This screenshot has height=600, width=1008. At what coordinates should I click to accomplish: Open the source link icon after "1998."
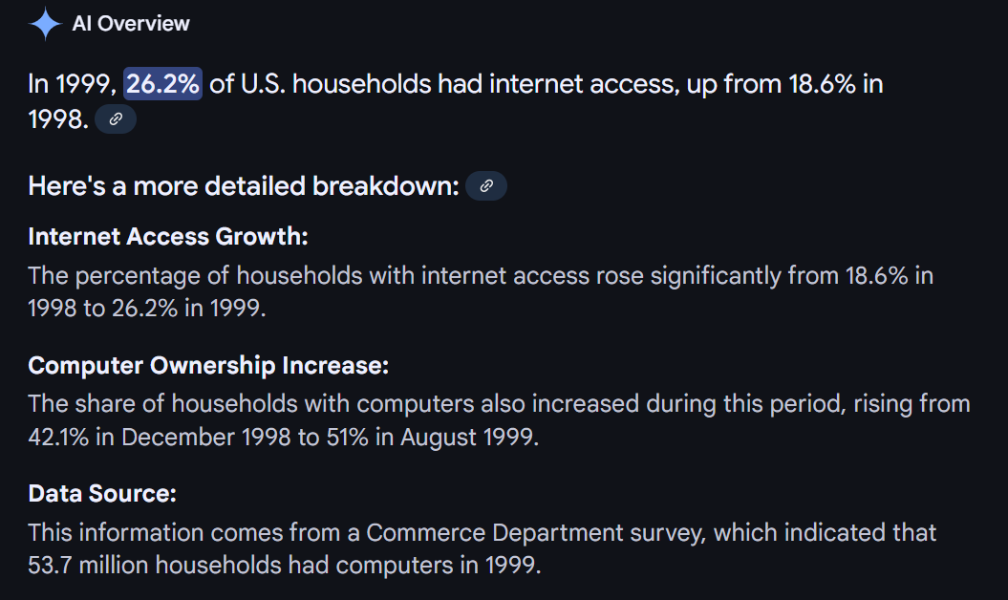click(x=116, y=120)
